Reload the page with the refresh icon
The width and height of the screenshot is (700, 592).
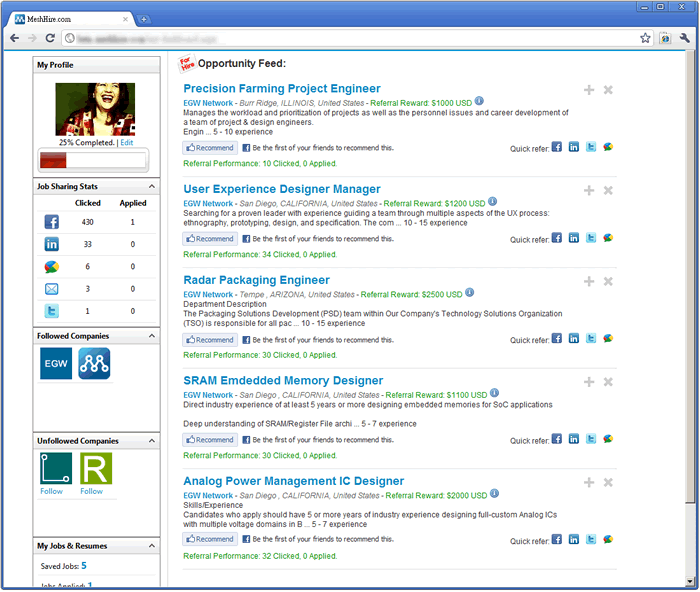[x=50, y=38]
